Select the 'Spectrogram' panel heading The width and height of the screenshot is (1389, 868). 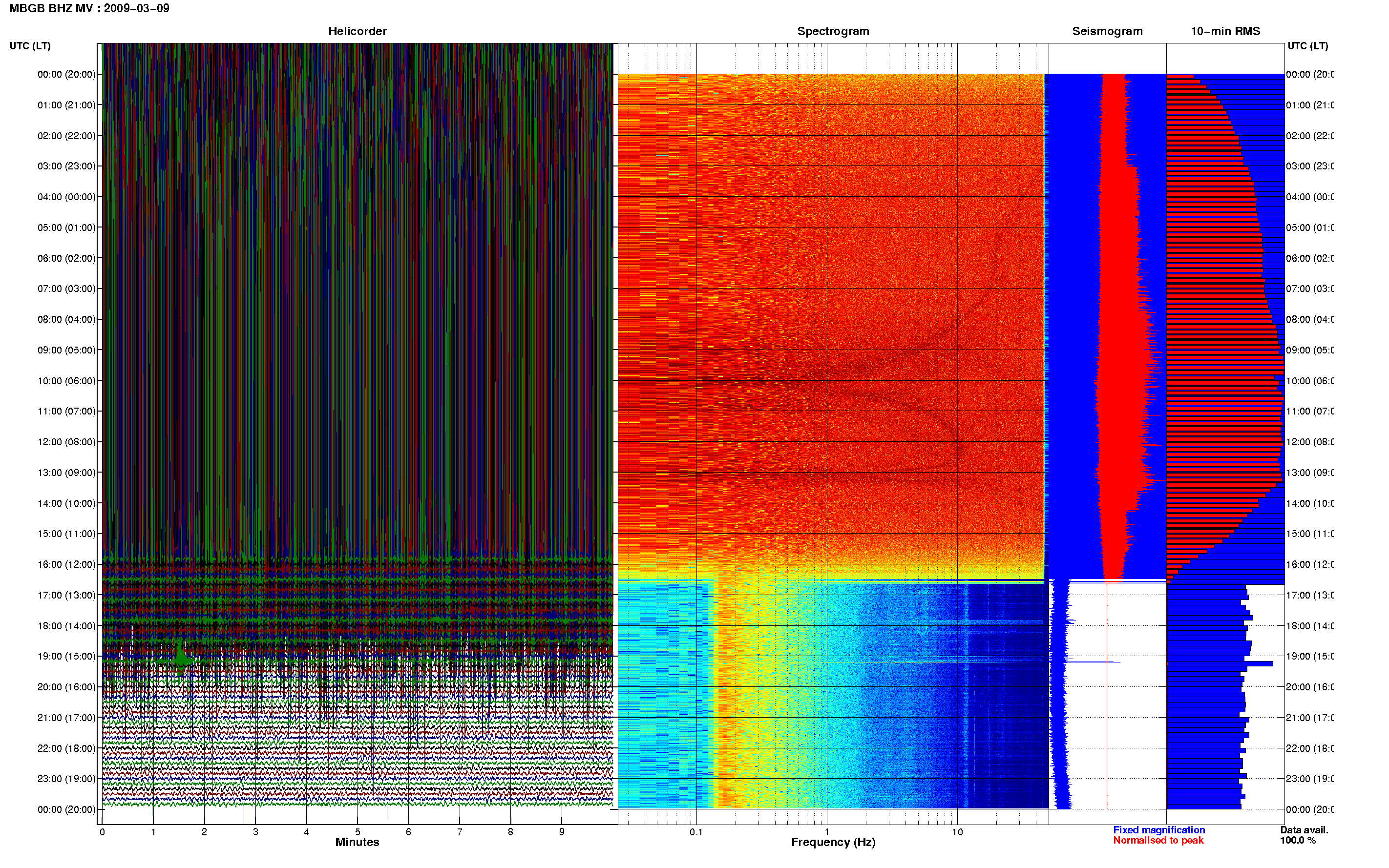[833, 32]
